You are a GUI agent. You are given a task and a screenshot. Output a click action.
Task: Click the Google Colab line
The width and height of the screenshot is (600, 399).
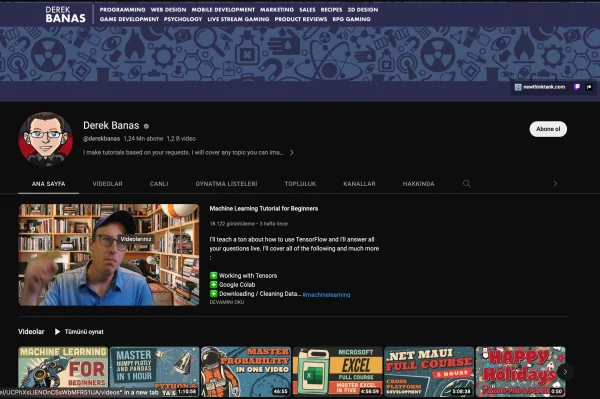point(232,285)
